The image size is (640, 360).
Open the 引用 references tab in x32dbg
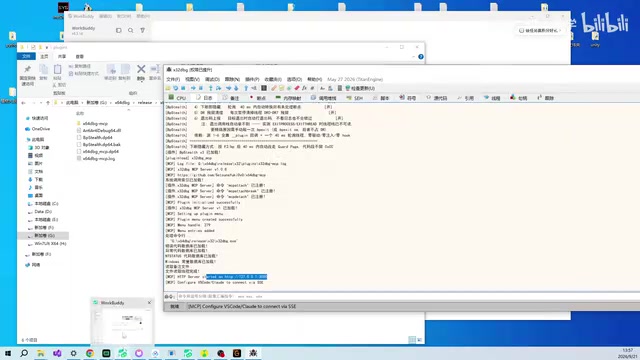[466, 98]
